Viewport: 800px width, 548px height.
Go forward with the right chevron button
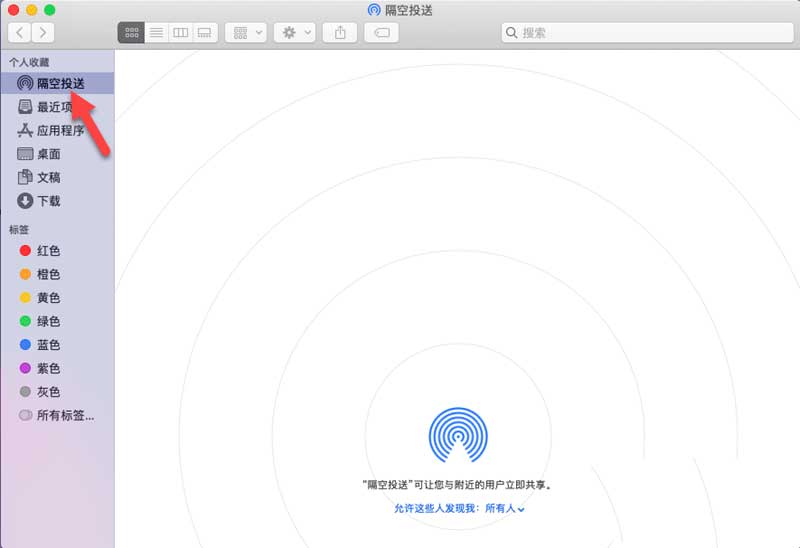click(x=43, y=33)
